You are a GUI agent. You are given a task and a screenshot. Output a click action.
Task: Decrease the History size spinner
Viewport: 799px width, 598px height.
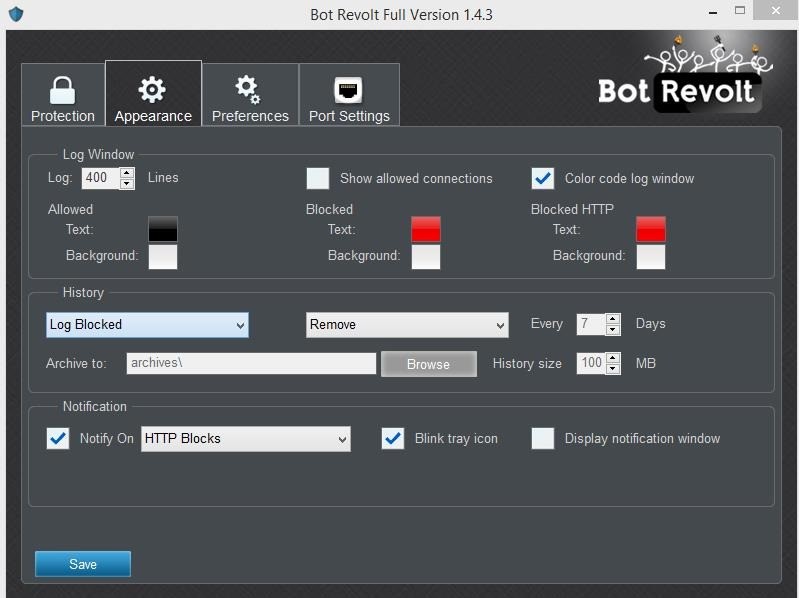click(613, 369)
